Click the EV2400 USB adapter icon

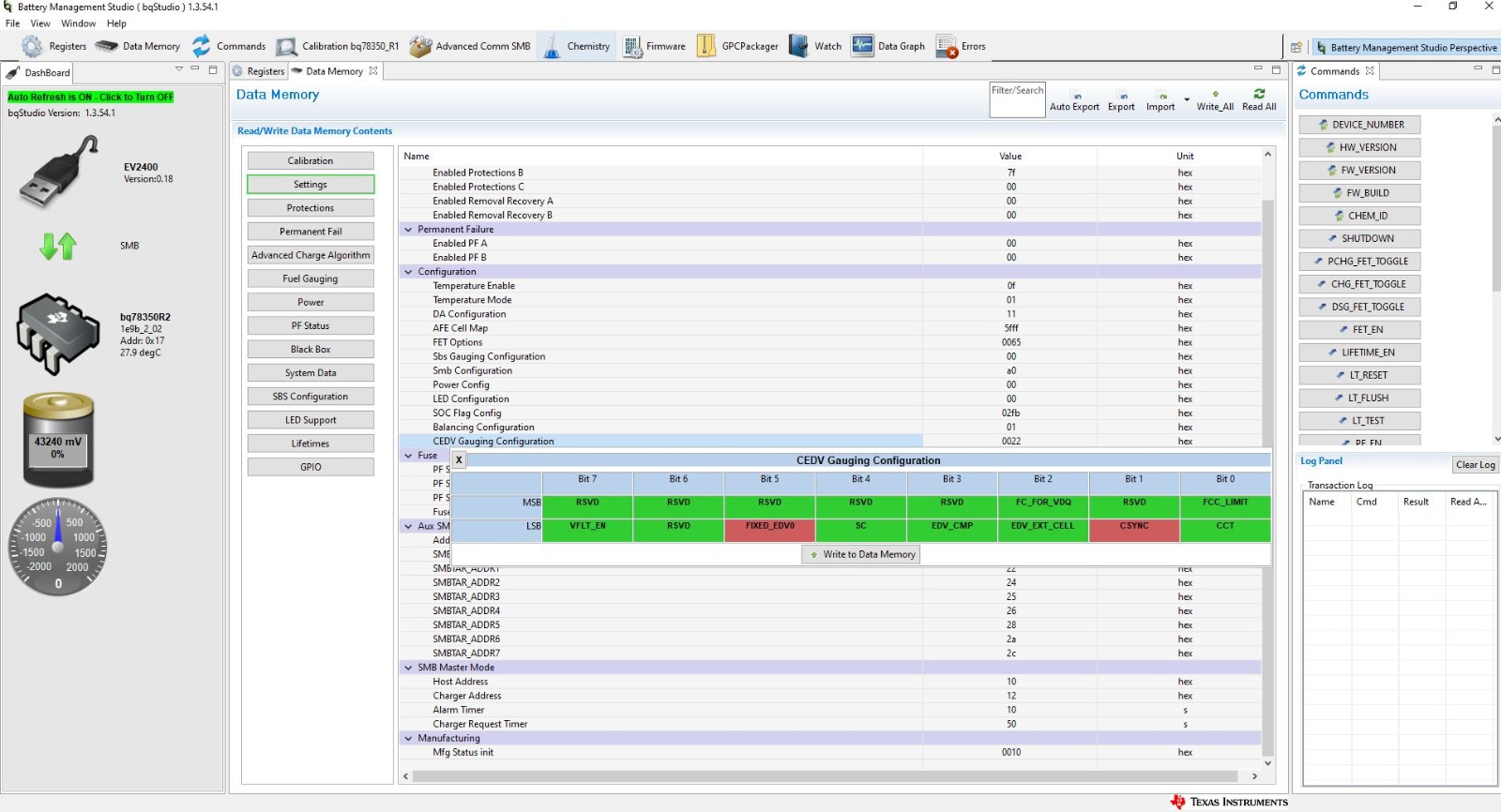click(58, 173)
